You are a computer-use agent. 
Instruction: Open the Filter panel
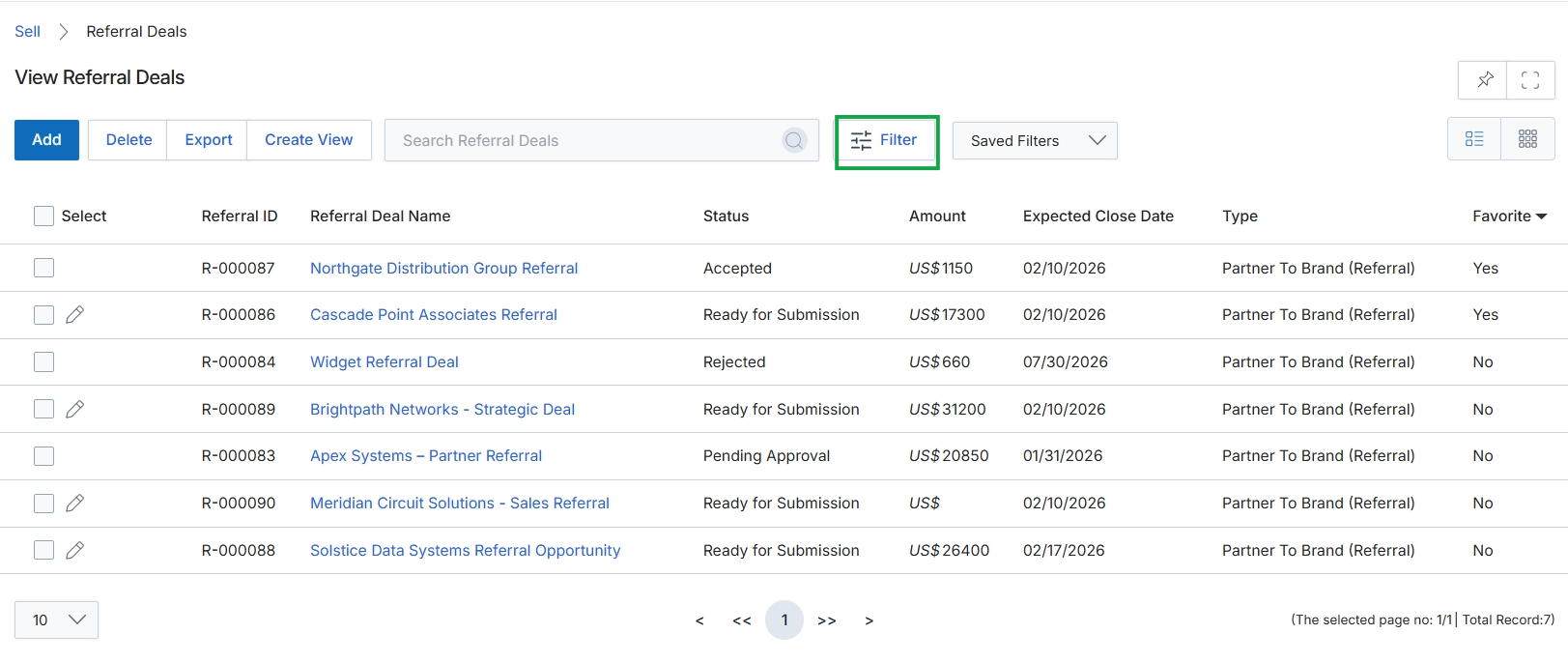tap(886, 141)
